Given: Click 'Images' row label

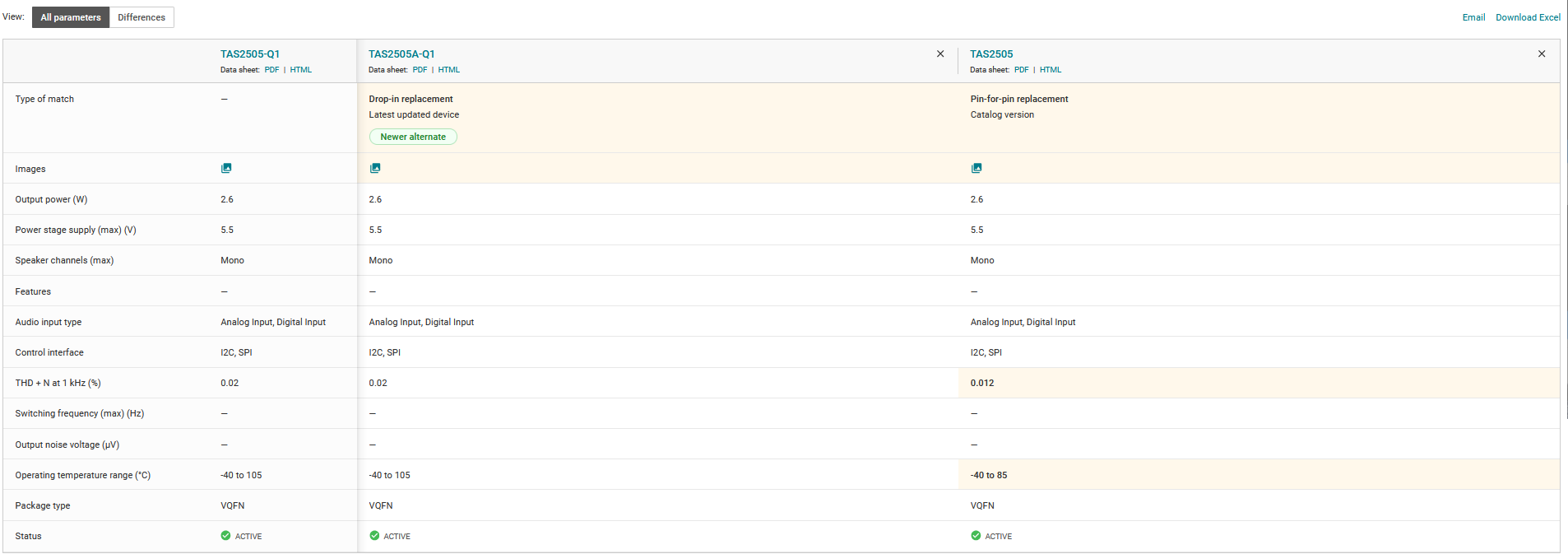Looking at the screenshot, I should 30,169.
